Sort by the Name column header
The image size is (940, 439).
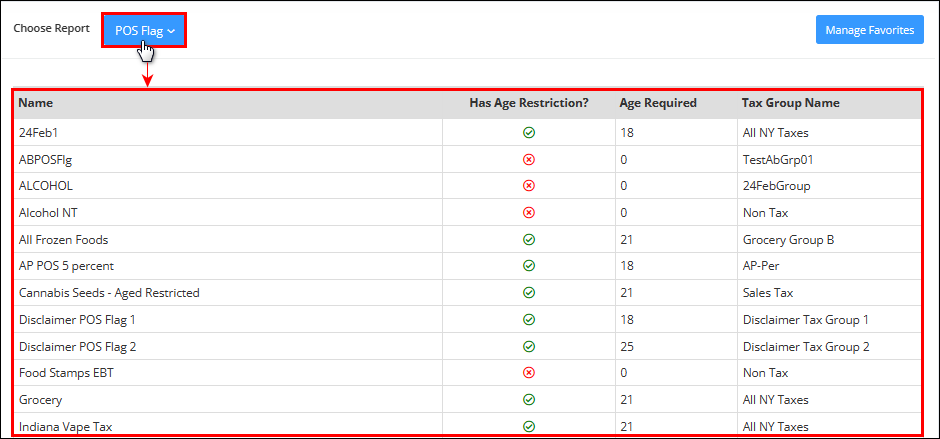pyautogui.click(x=35, y=103)
